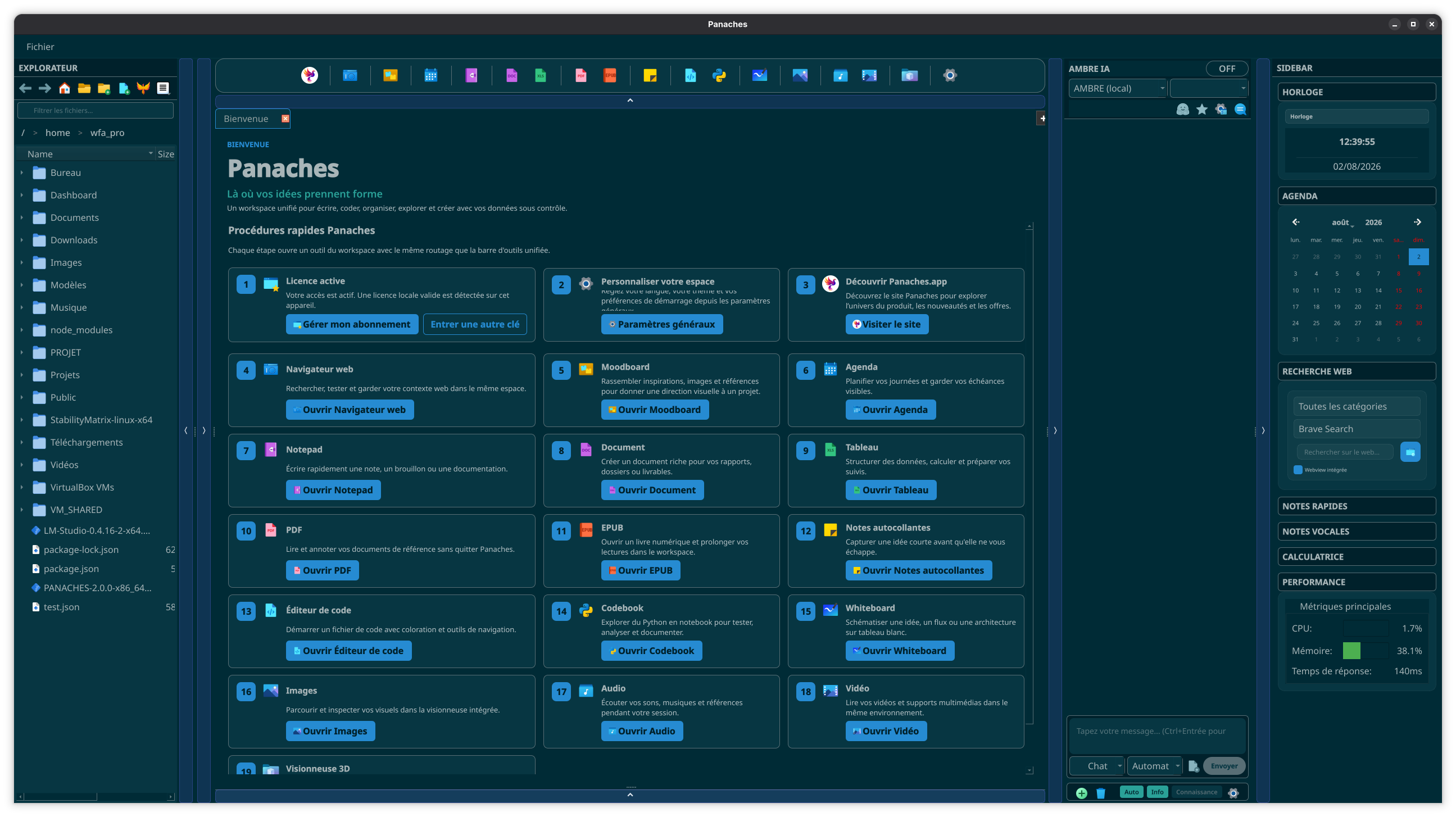The width and height of the screenshot is (1456, 817).
Task: Launch the web browser tool from top toolbar
Action: [x=350, y=75]
